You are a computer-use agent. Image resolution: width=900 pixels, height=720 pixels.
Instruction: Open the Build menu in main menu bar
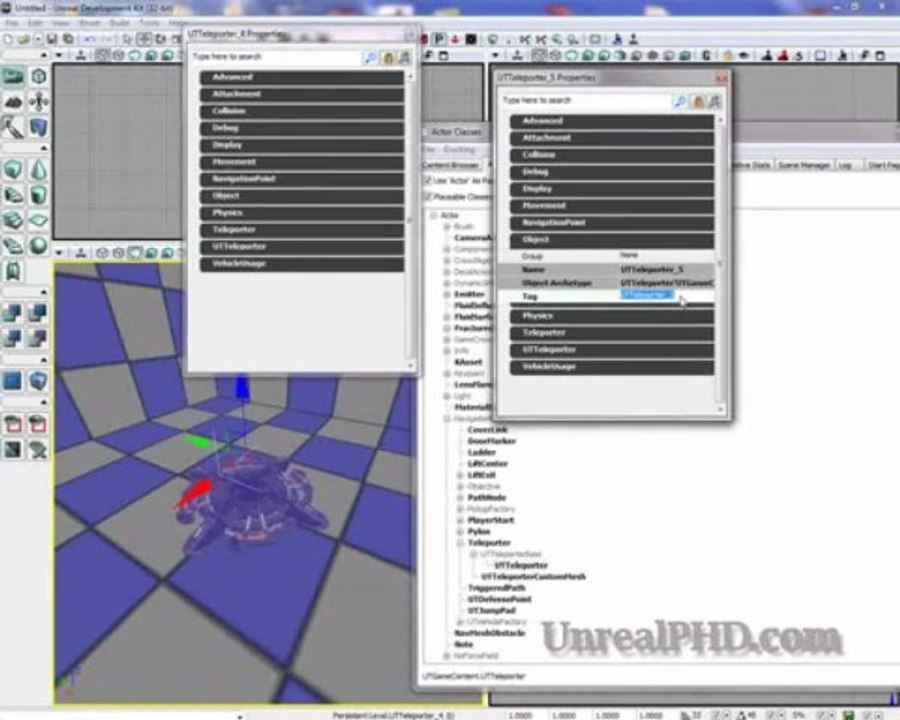(x=119, y=23)
